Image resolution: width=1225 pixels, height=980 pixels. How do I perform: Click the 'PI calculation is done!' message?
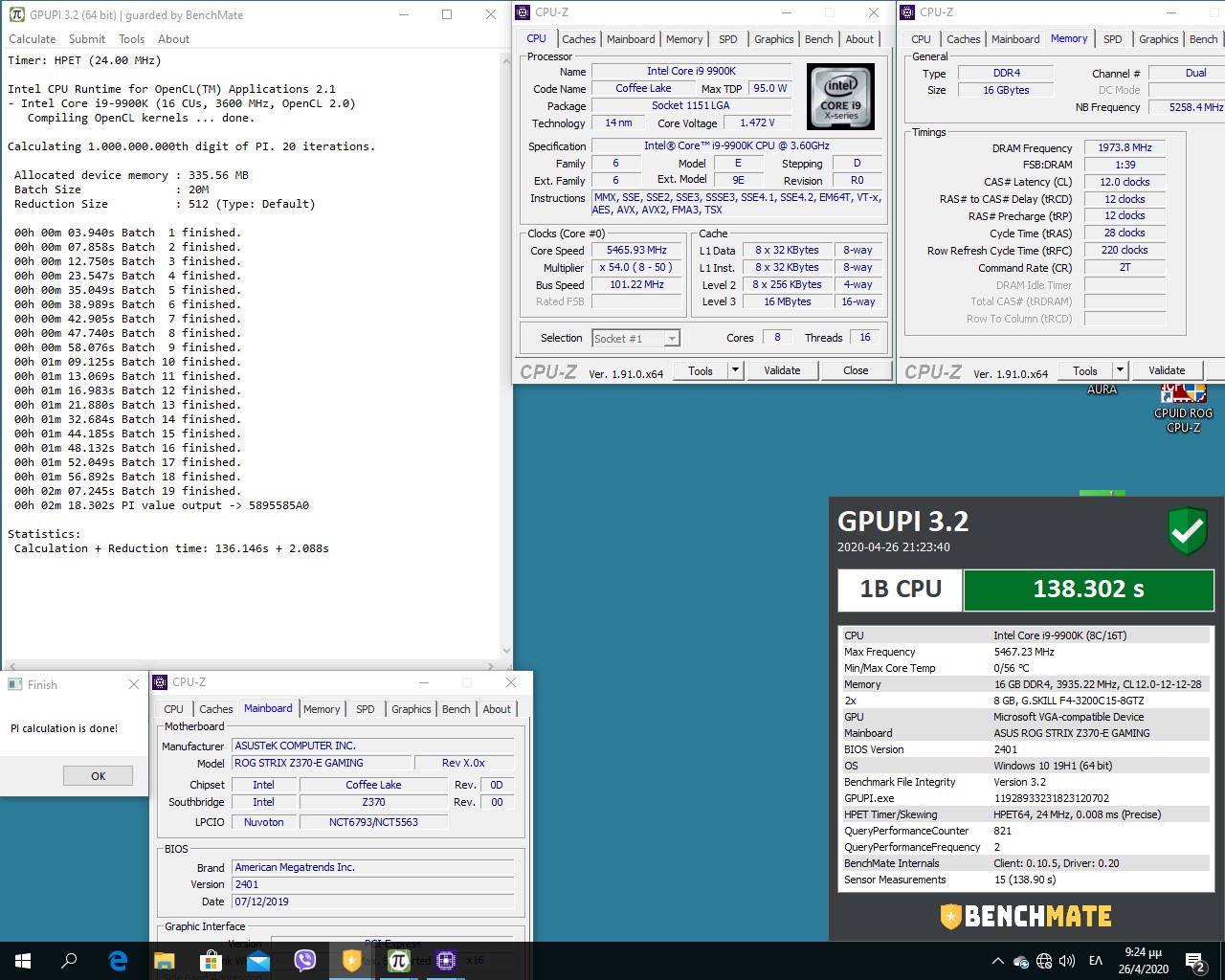click(64, 728)
